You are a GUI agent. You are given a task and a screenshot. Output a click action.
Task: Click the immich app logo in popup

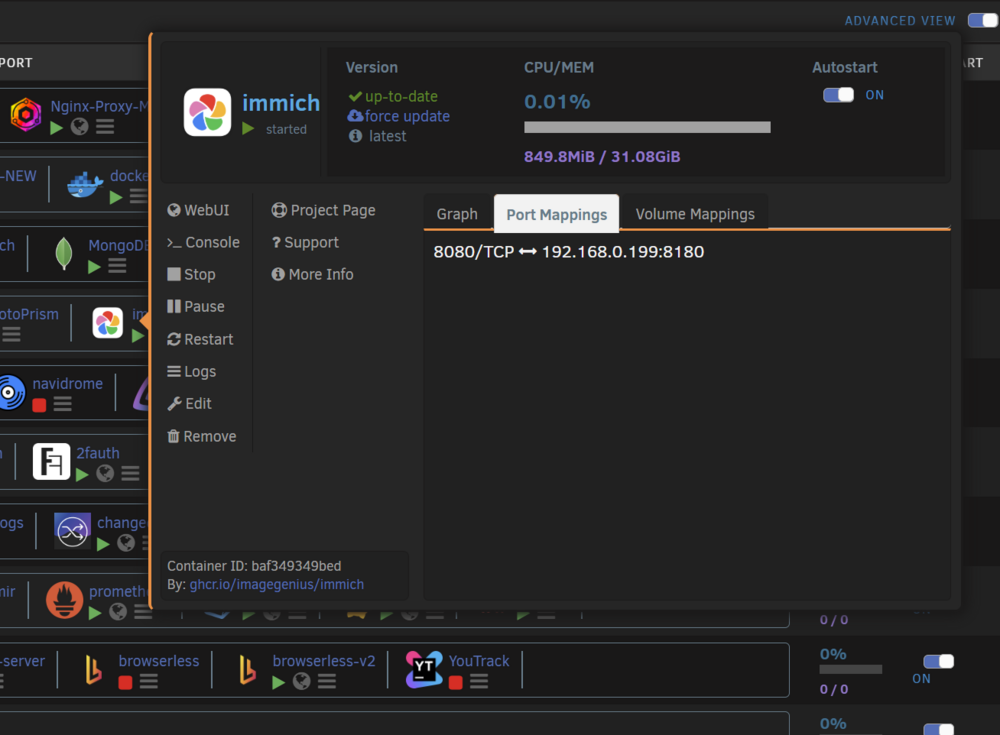(x=207, y=112)
